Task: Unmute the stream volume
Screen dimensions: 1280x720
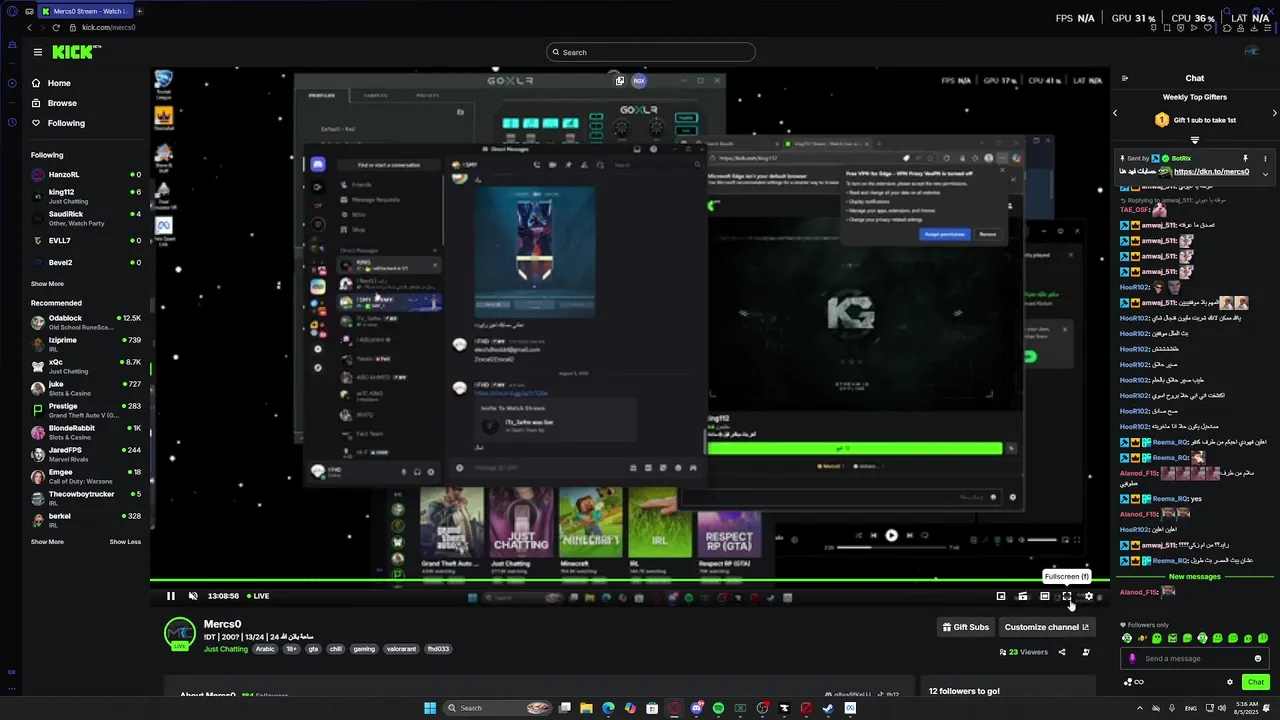Action: (193, 596)
